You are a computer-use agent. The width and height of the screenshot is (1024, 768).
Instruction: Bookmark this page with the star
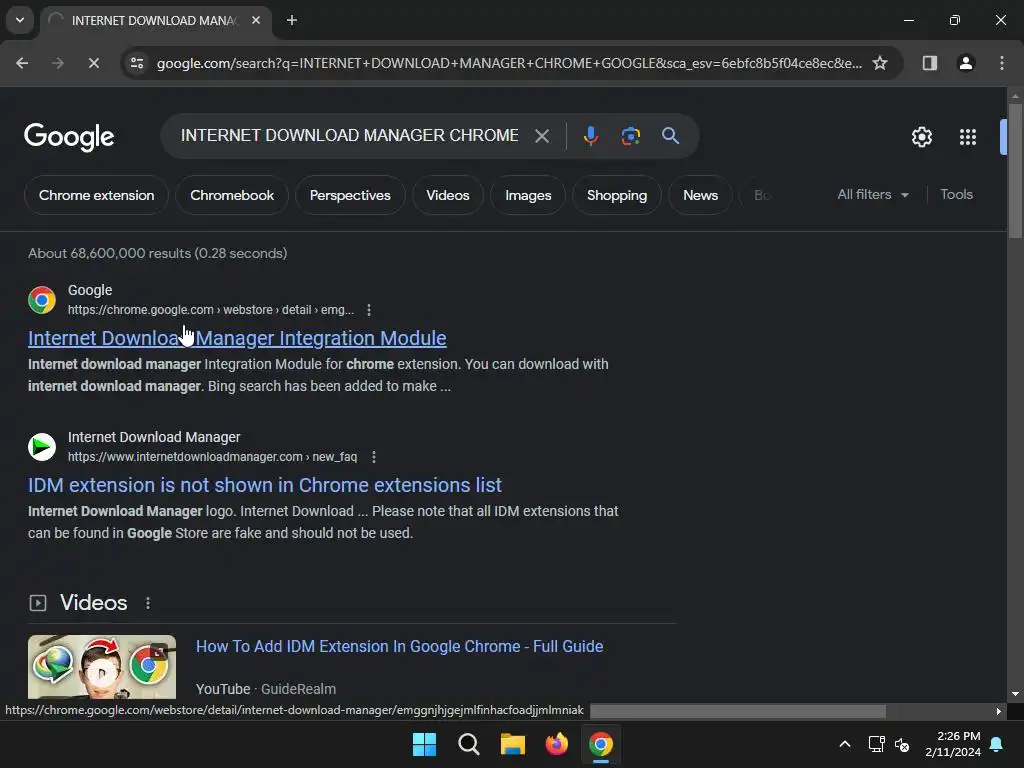point(880,63)
